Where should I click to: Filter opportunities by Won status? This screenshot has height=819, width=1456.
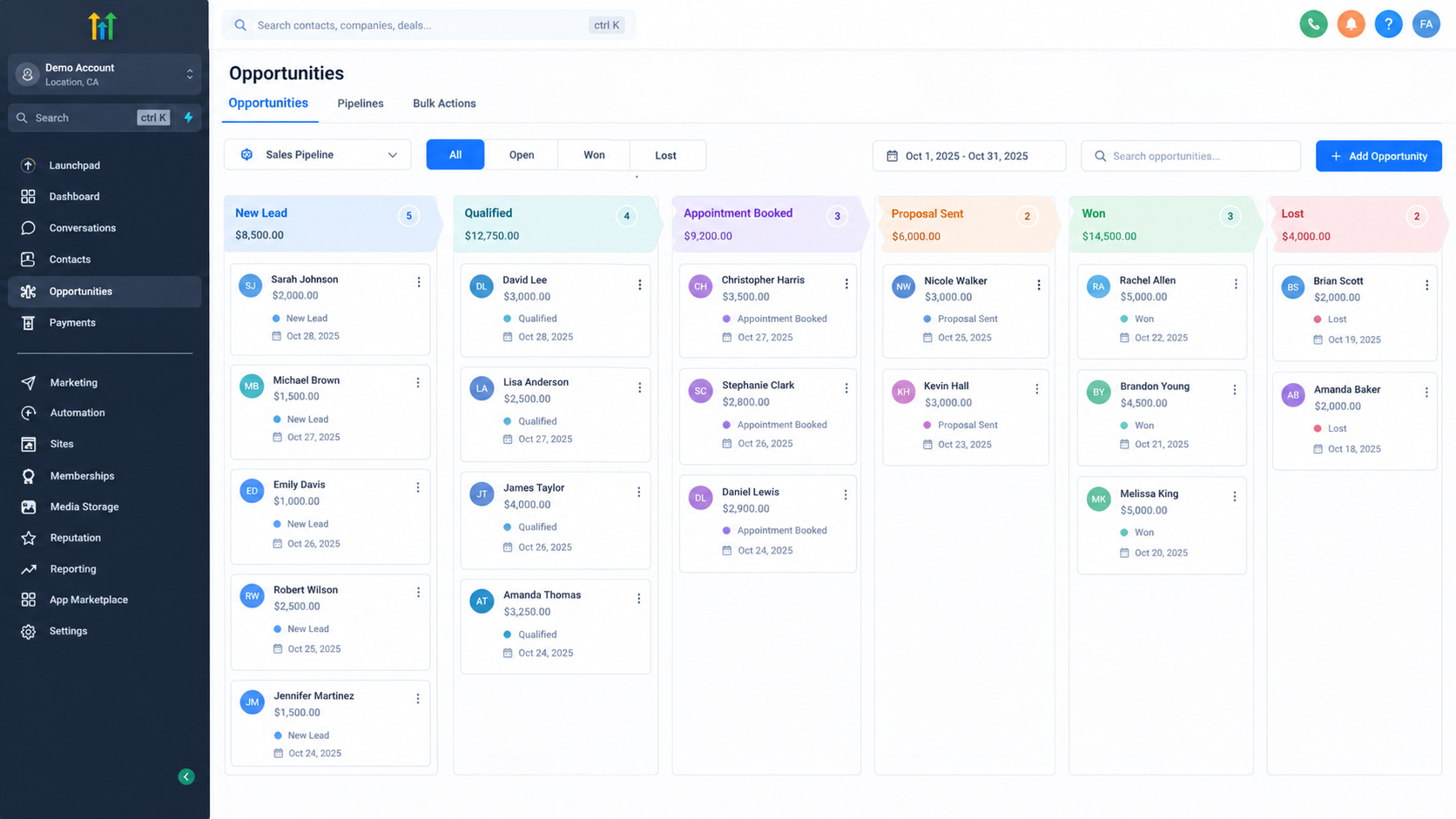coord(594,155)
